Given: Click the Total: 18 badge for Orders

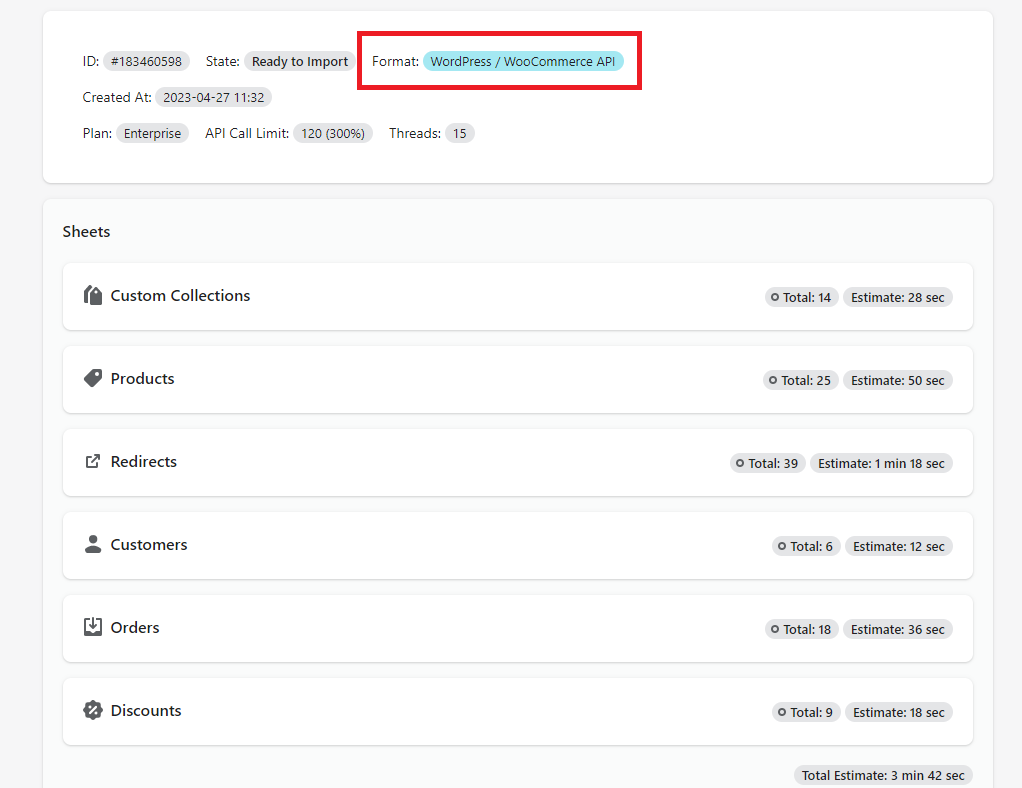Looking at the screenshot, I should pos(801,629).
